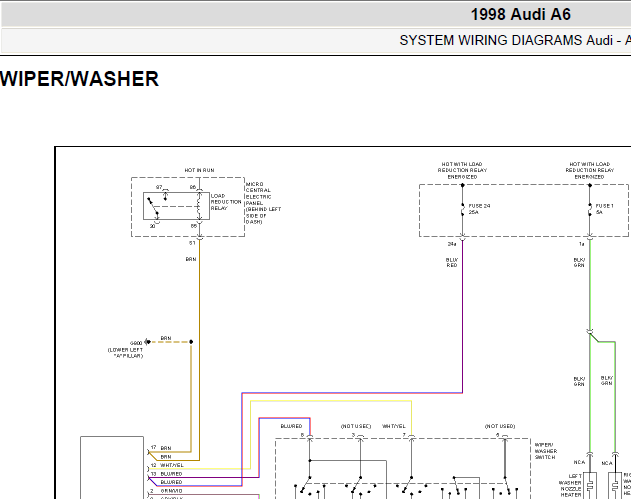Click the "(LOWER LEFT 'A' PILLAR)" location text

click(126, 353)
